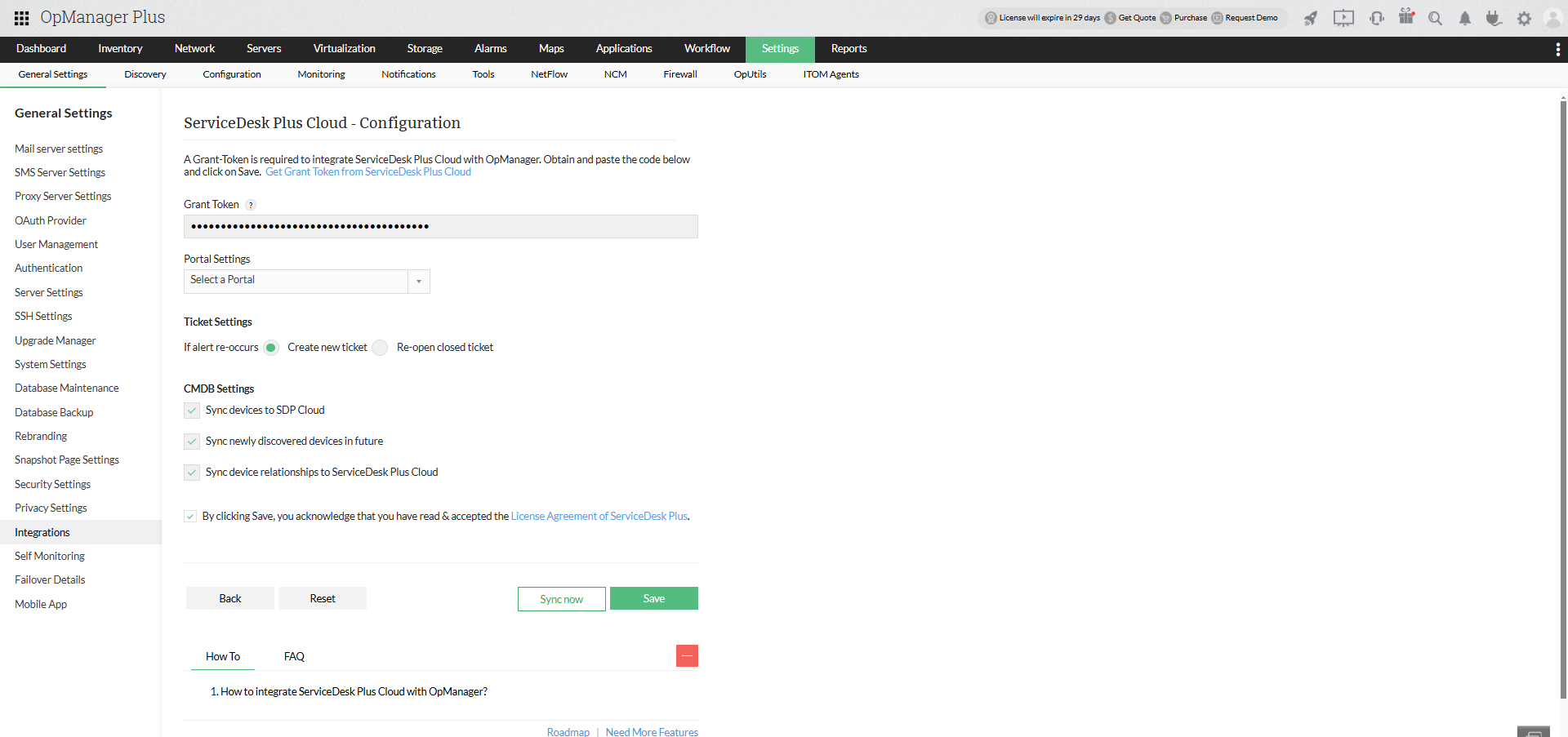Switch to the FAQ tab
This screenshot has height=737, width=1568.
coord(294,656)
